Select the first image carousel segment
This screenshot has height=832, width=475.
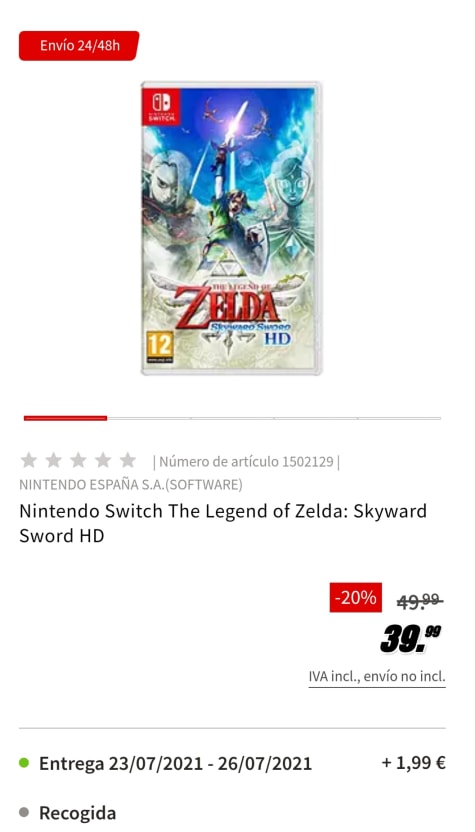65,418
